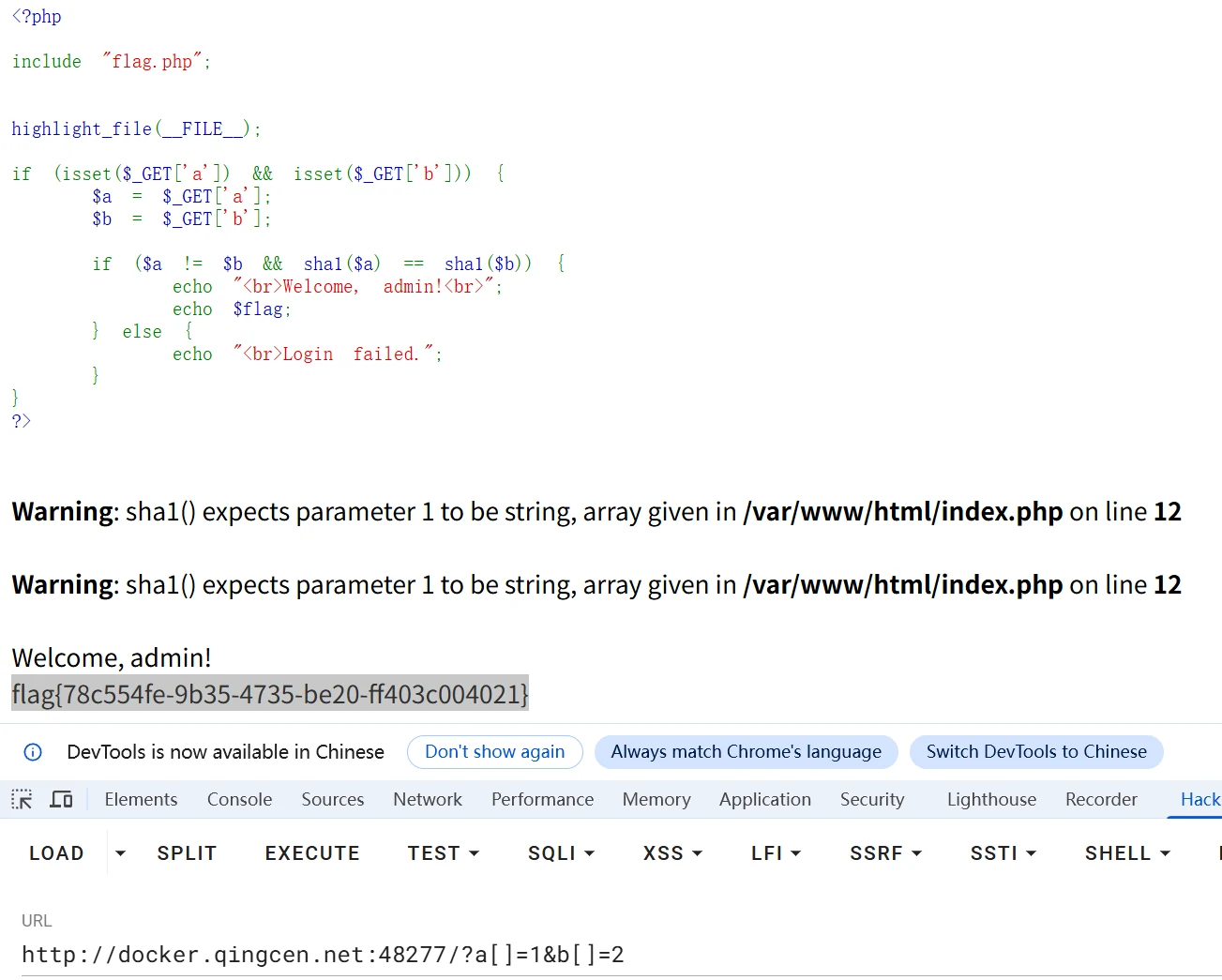Click the second sha1() warning message
The image size is (1222, 980).
click(x=596, y=585)
